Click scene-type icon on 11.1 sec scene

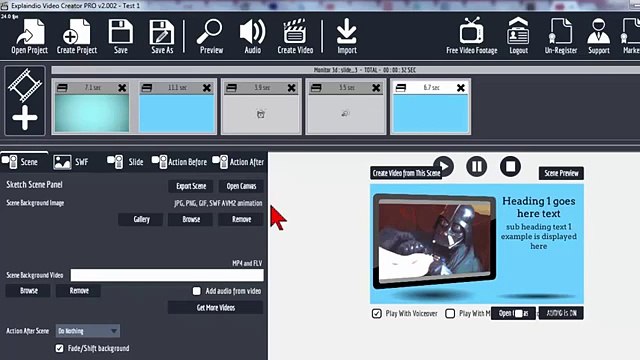pyautogui.click(x=147, y=88)
